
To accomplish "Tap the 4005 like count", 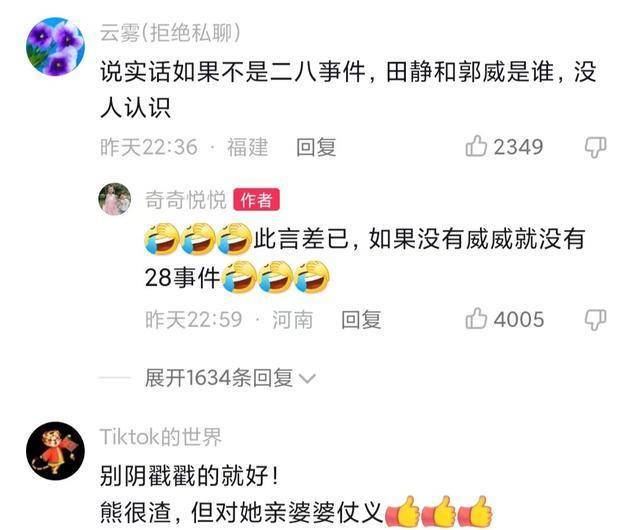I will (x=519, y=319).
